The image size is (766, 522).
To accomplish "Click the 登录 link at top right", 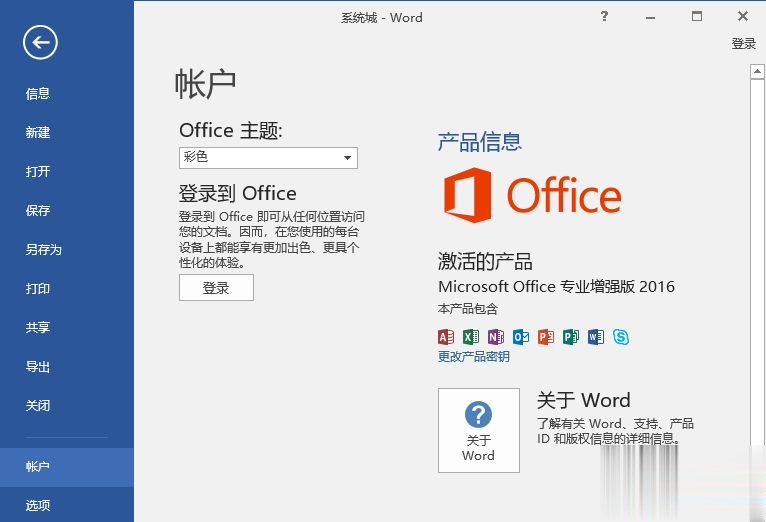I will click(743, 44).
